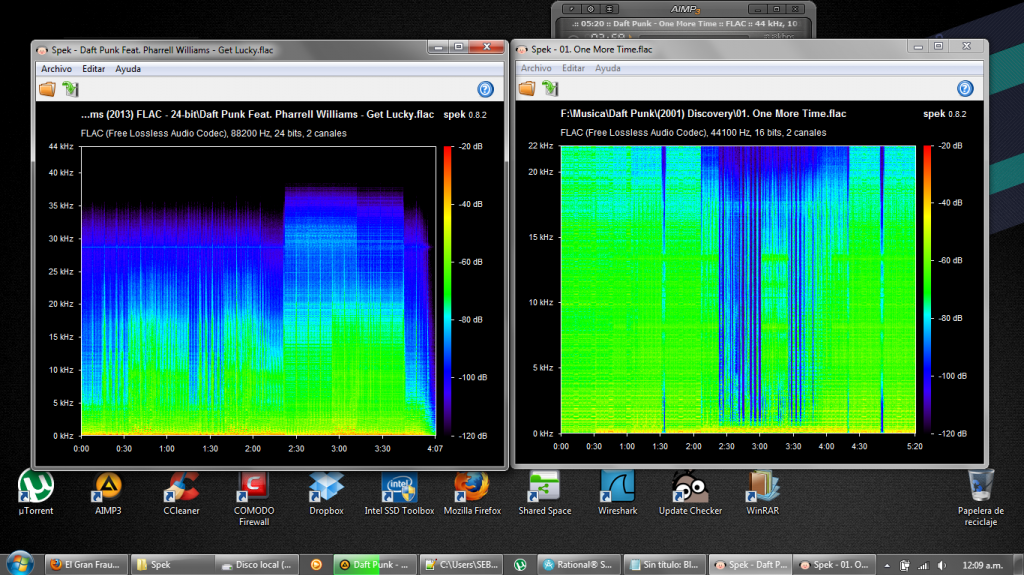Open help icon in Get Lucky Spek window

point(485,90)
